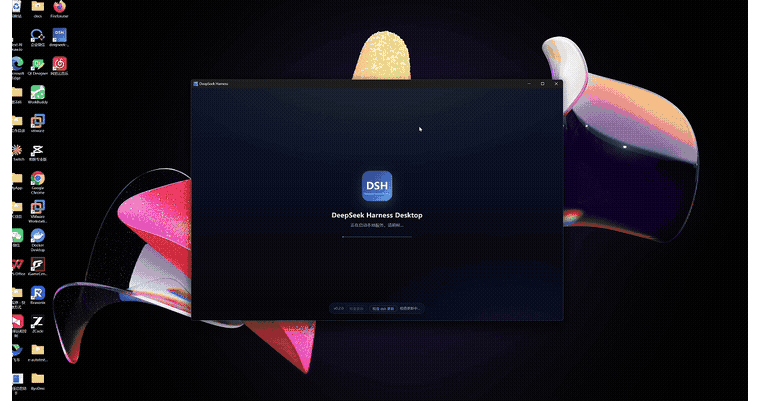
Task: Open the e-autotest folder
Action: click(38, 353)
